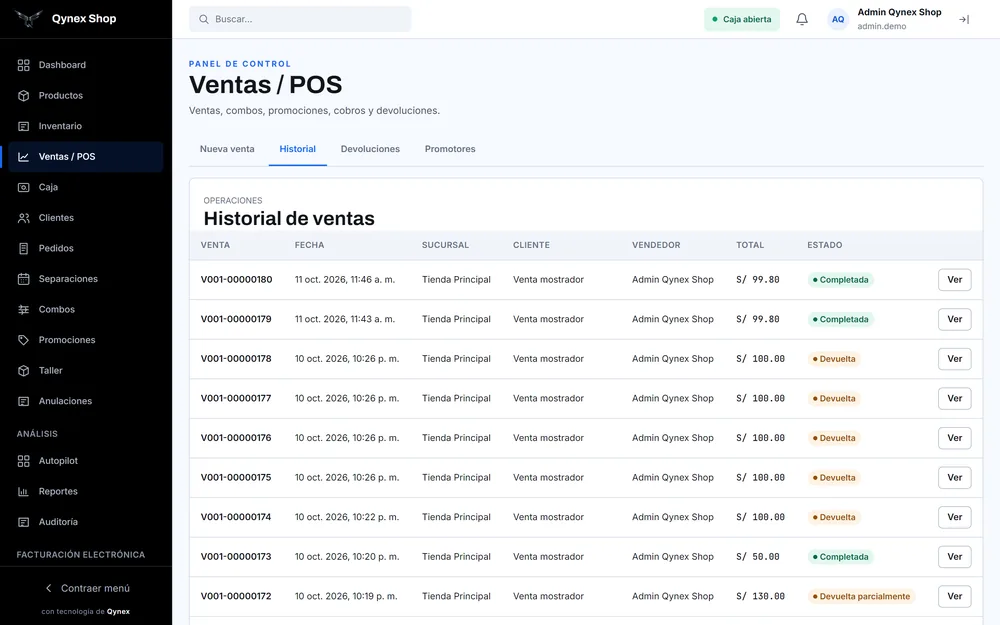Screen dimensions: 1000x625
Task: Click the total S/ 130.00
Action: pyautogui.click(x=760, y=596)
